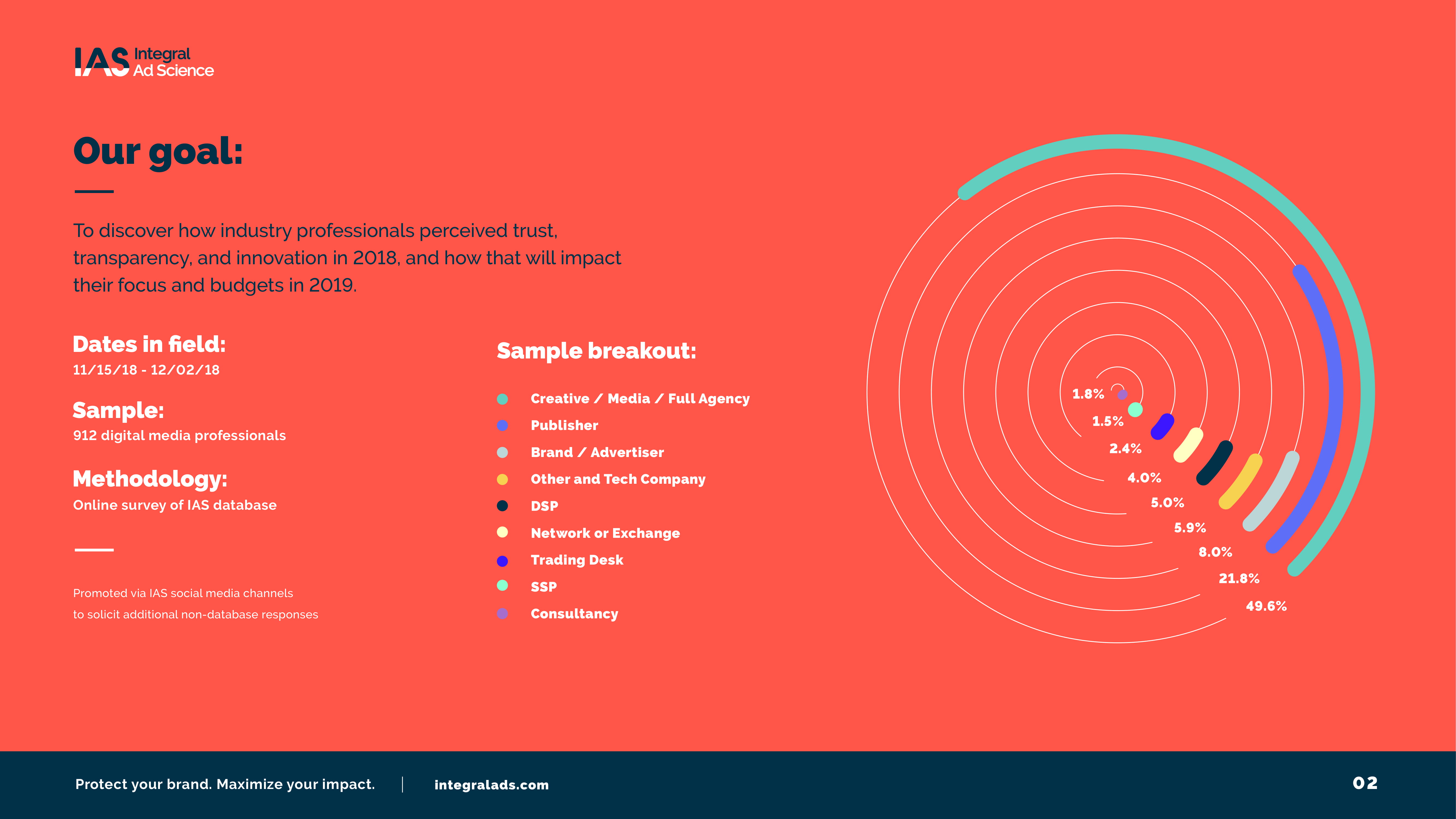Click the teal Creative / Media / Full Agency dot

(502, 399)
